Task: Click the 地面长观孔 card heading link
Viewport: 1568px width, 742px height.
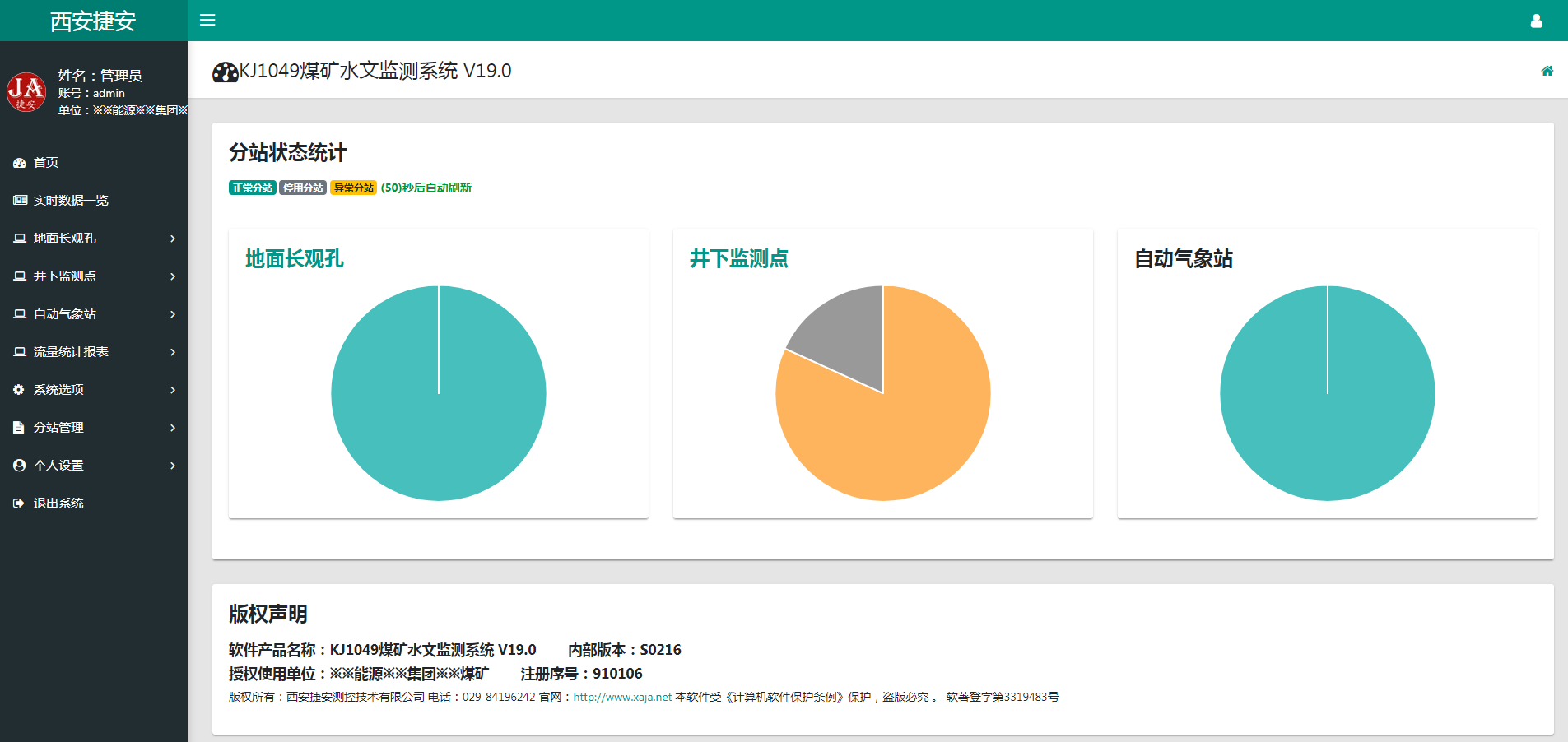Action: (294, 259)
